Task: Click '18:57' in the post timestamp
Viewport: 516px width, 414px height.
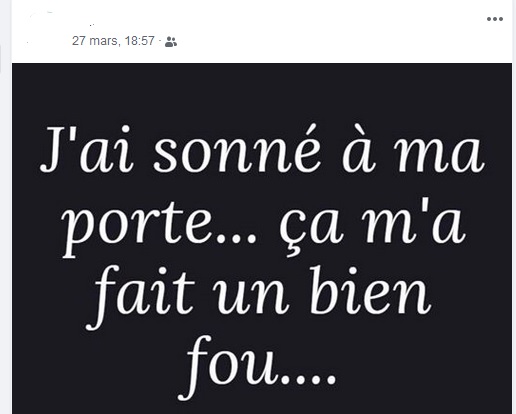Action: point(140,41)
